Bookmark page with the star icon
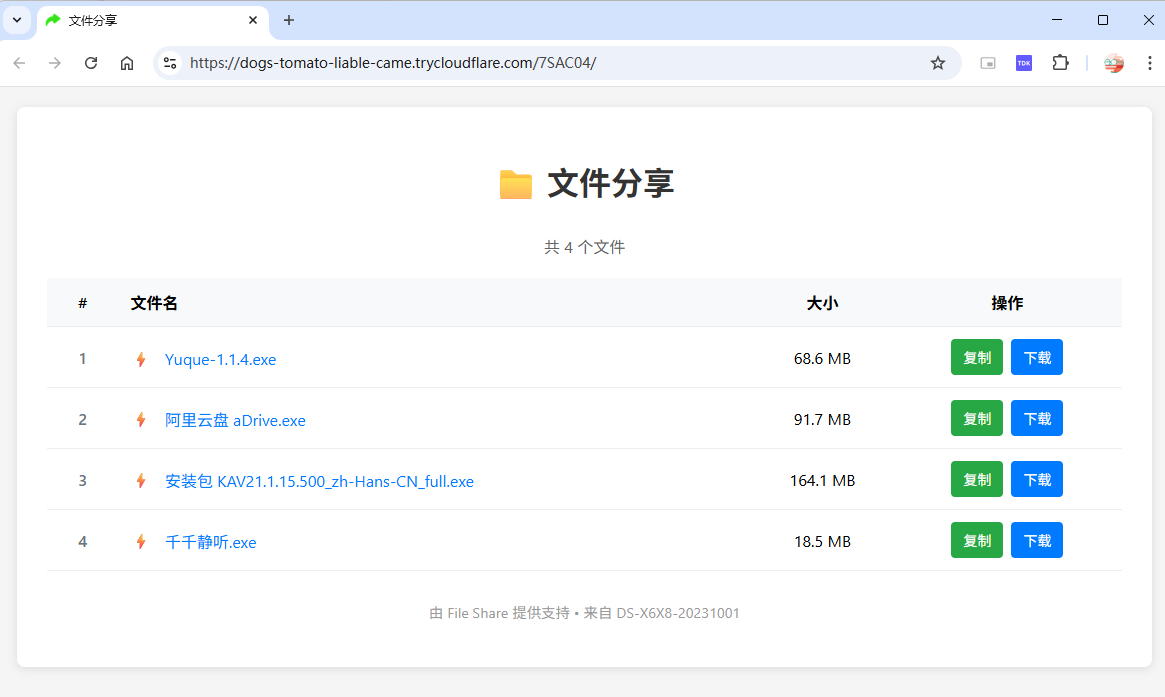Image resolution: width=1165 pixels, height=697 pixels. pos(937,63)
